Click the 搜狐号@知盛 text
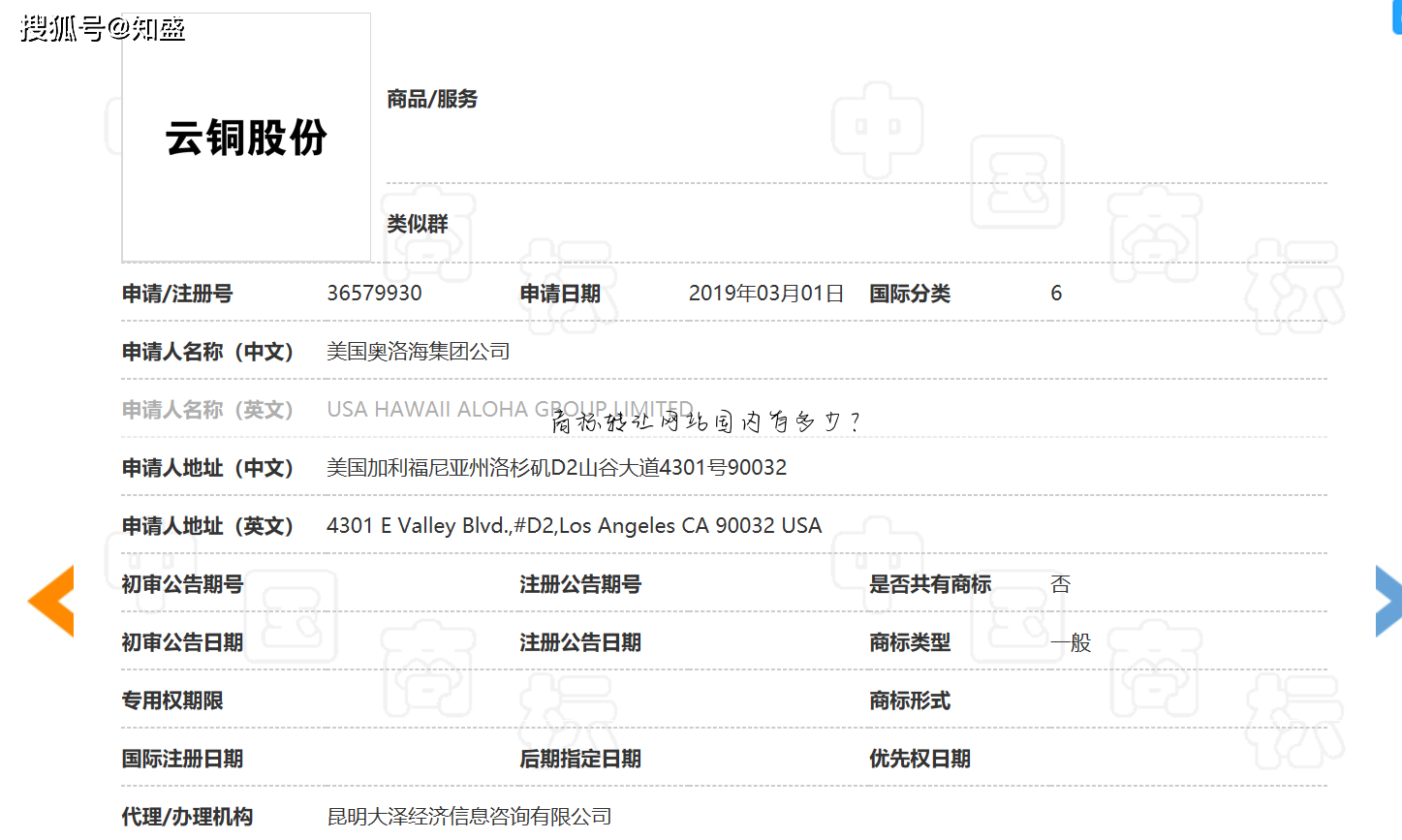1402x840 pixels. point(103,28)
